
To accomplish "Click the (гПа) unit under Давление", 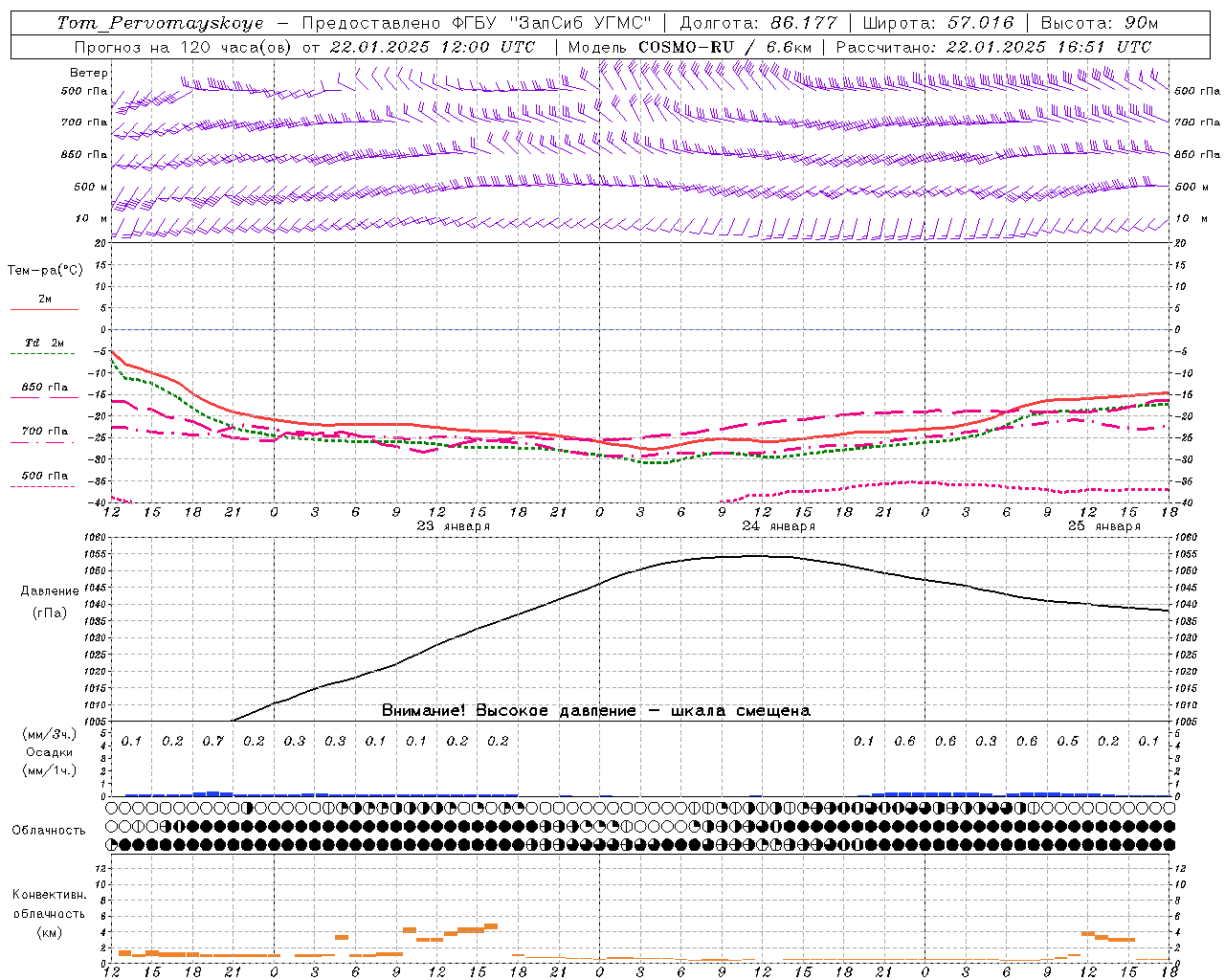I will (x=50, y=613).
